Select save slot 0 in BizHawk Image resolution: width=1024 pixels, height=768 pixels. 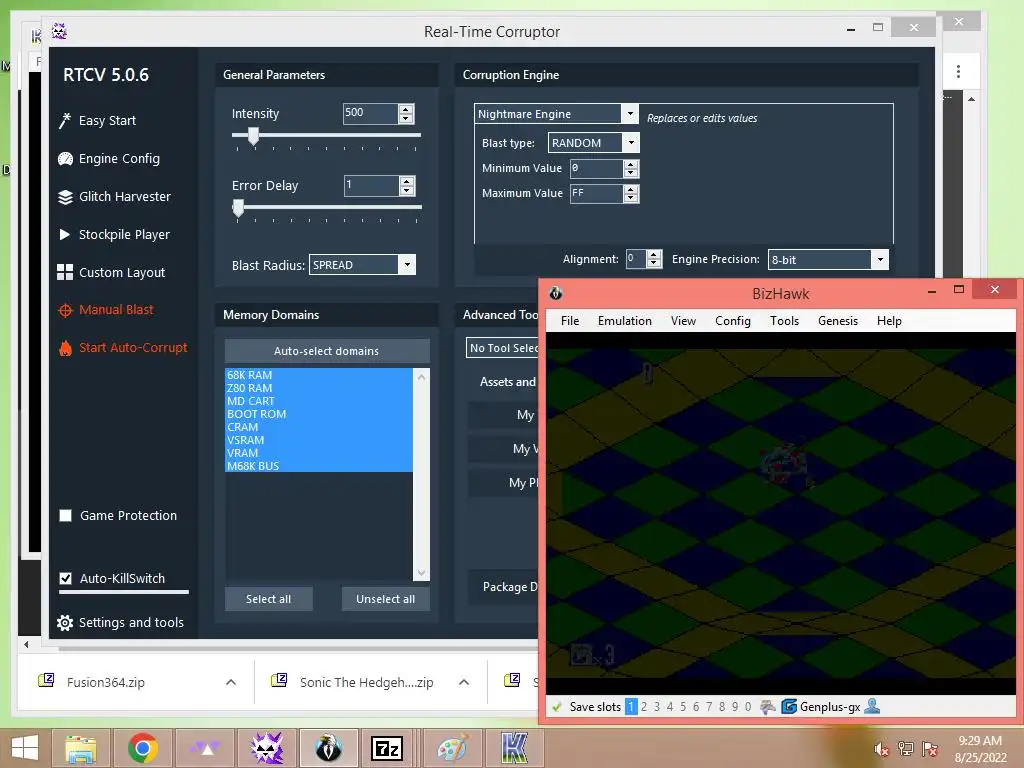[x=748, y=707]
